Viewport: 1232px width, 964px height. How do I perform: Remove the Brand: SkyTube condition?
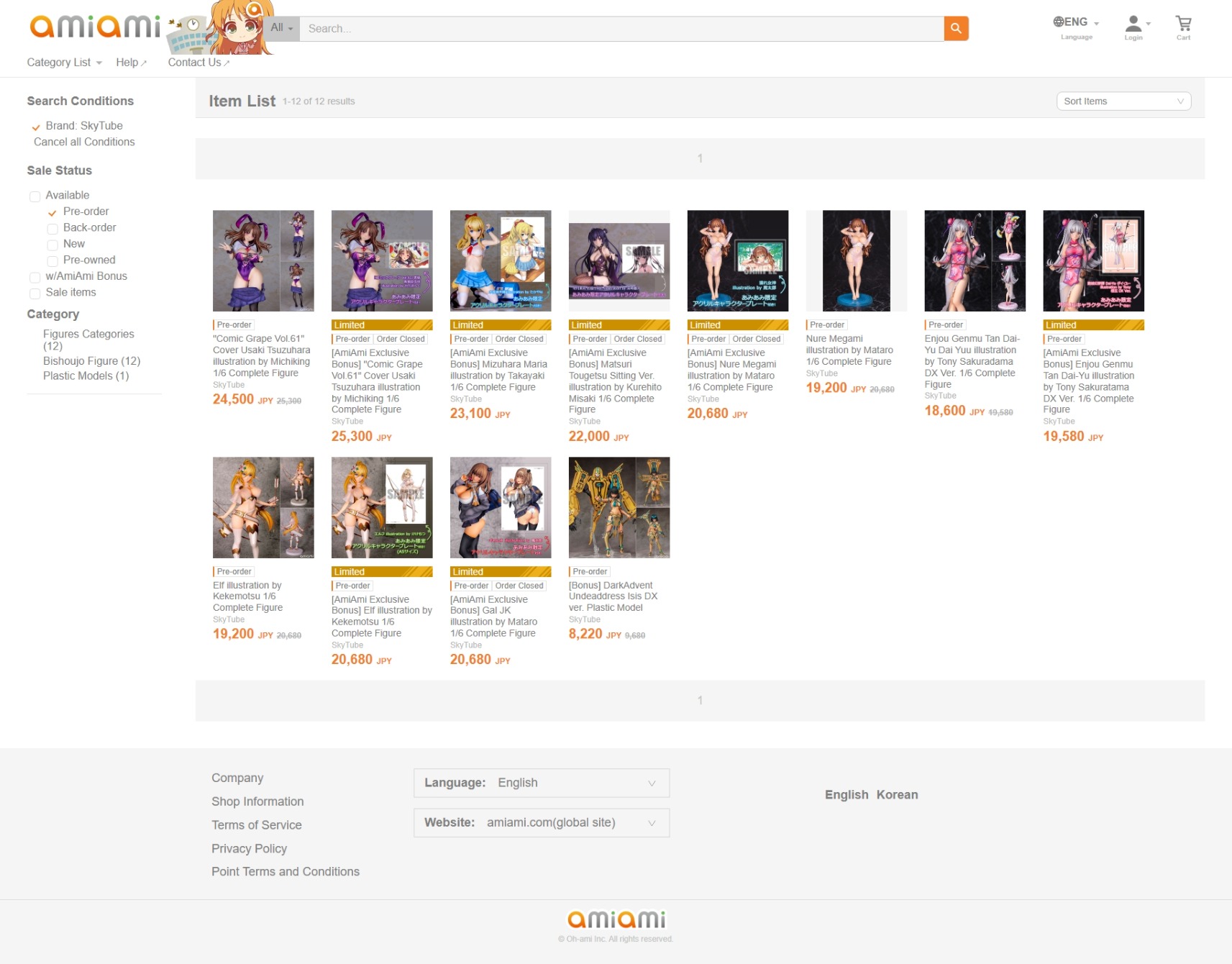tap(36, 127)
